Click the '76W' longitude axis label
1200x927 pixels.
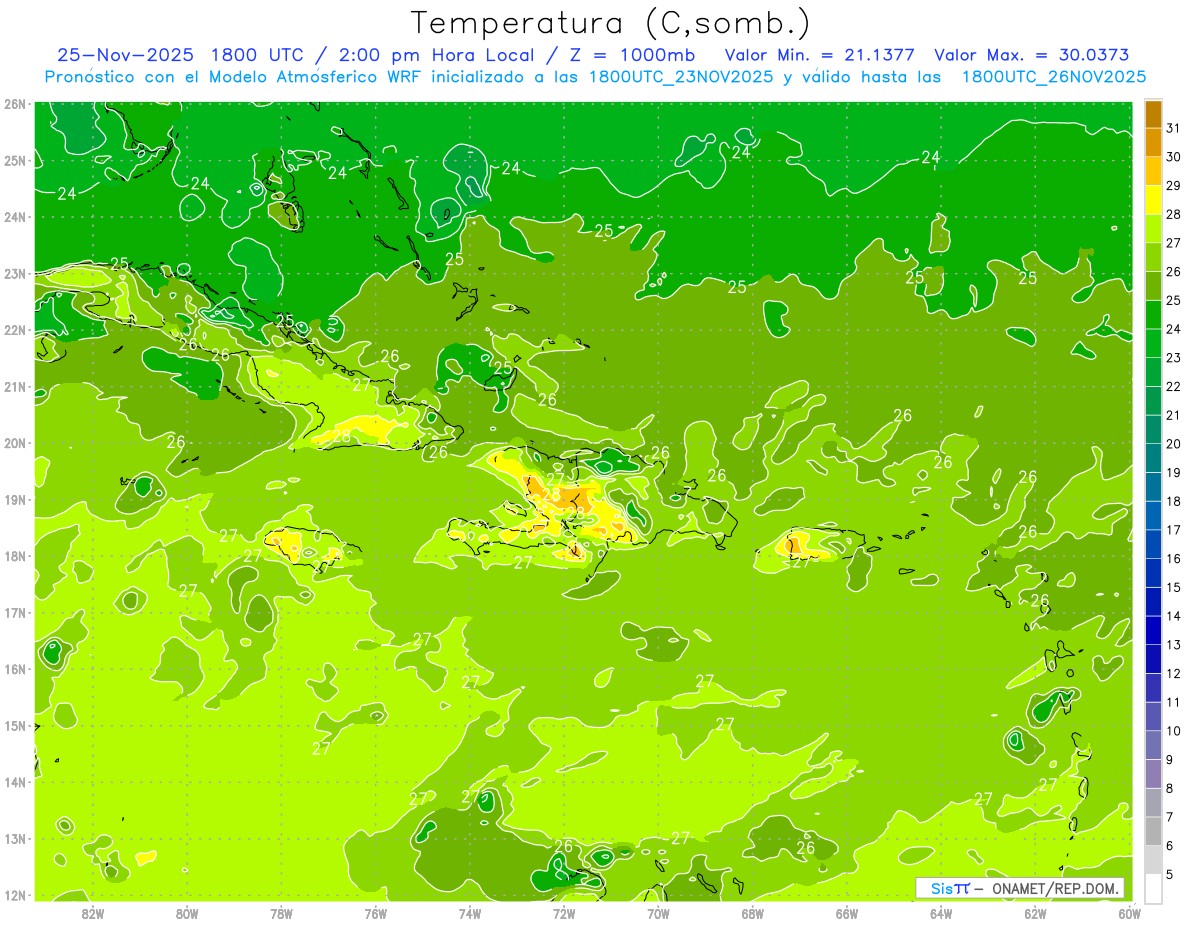(376, 913)
